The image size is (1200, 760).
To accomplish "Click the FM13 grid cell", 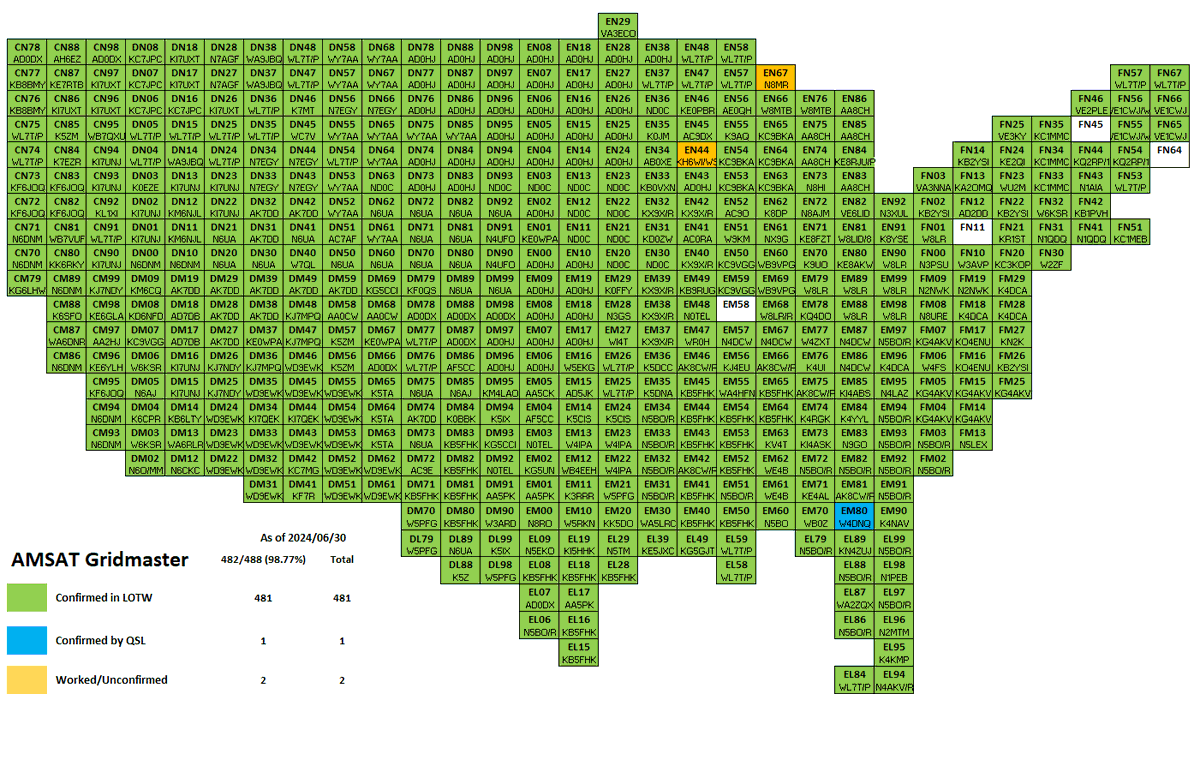I will [973, 439].
